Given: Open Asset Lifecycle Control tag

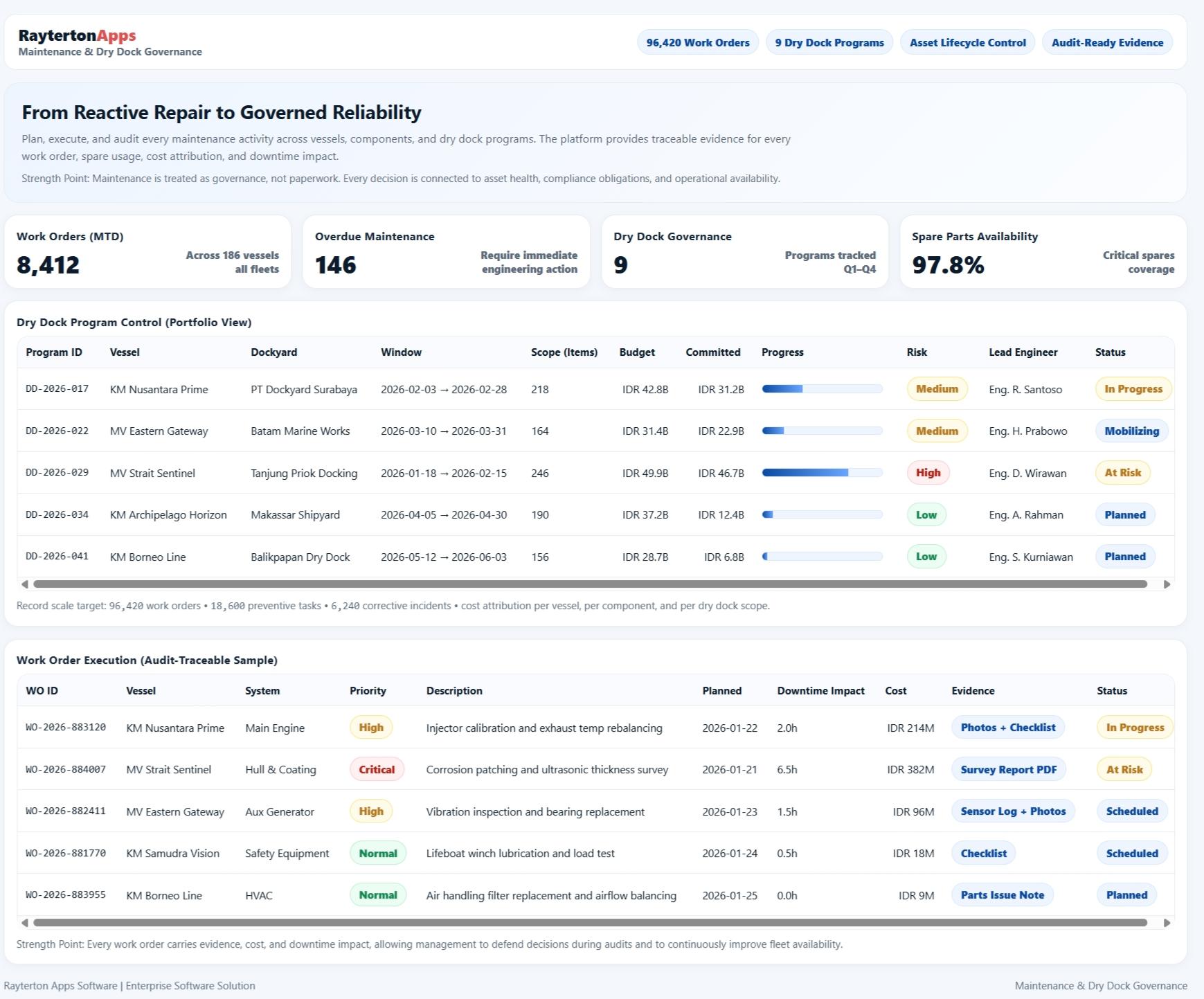Looking at the screenshot, I should pos(967,42).
